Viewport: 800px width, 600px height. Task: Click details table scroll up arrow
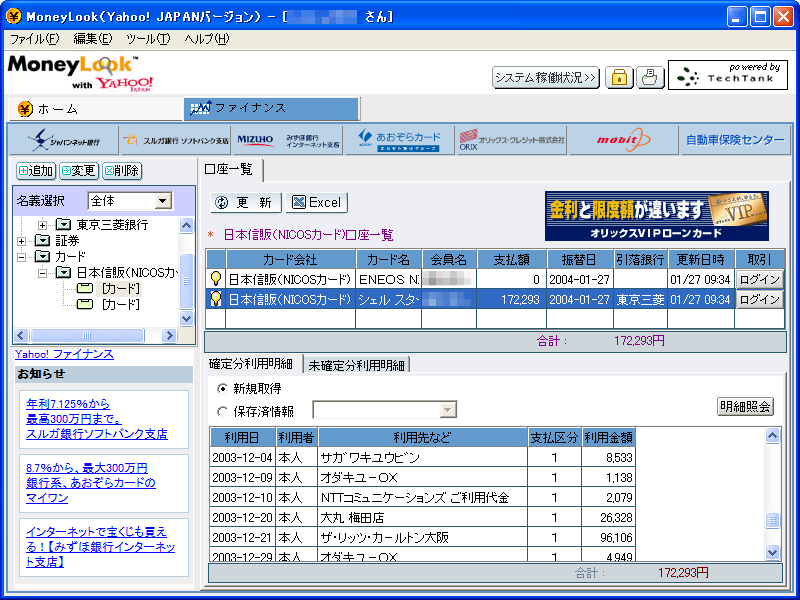click(772, 436)
